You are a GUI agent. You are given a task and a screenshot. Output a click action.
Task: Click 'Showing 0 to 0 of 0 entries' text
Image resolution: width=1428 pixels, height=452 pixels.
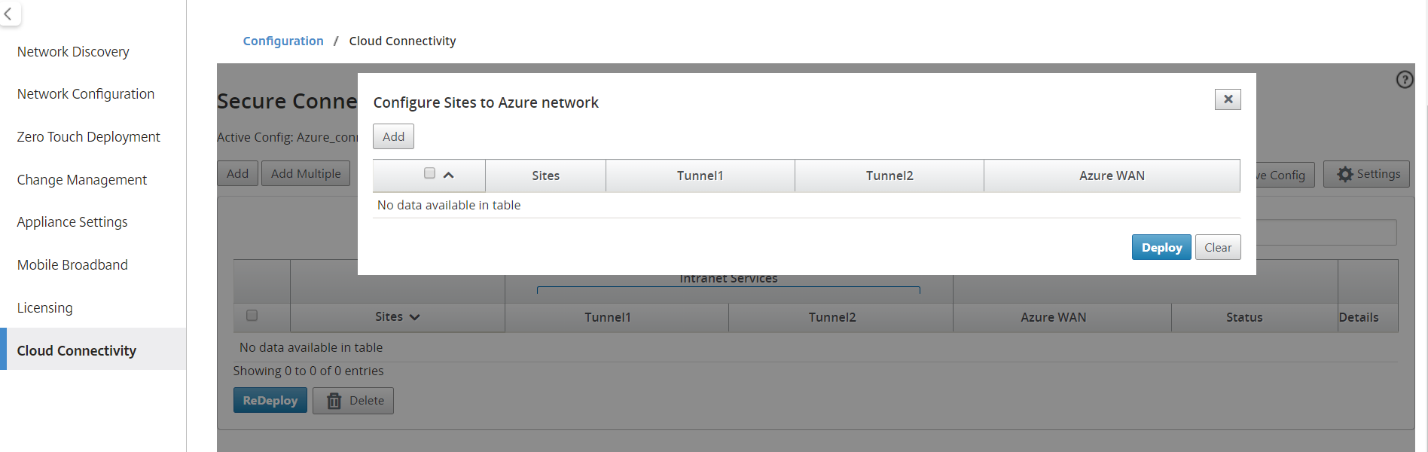point(308,370)
